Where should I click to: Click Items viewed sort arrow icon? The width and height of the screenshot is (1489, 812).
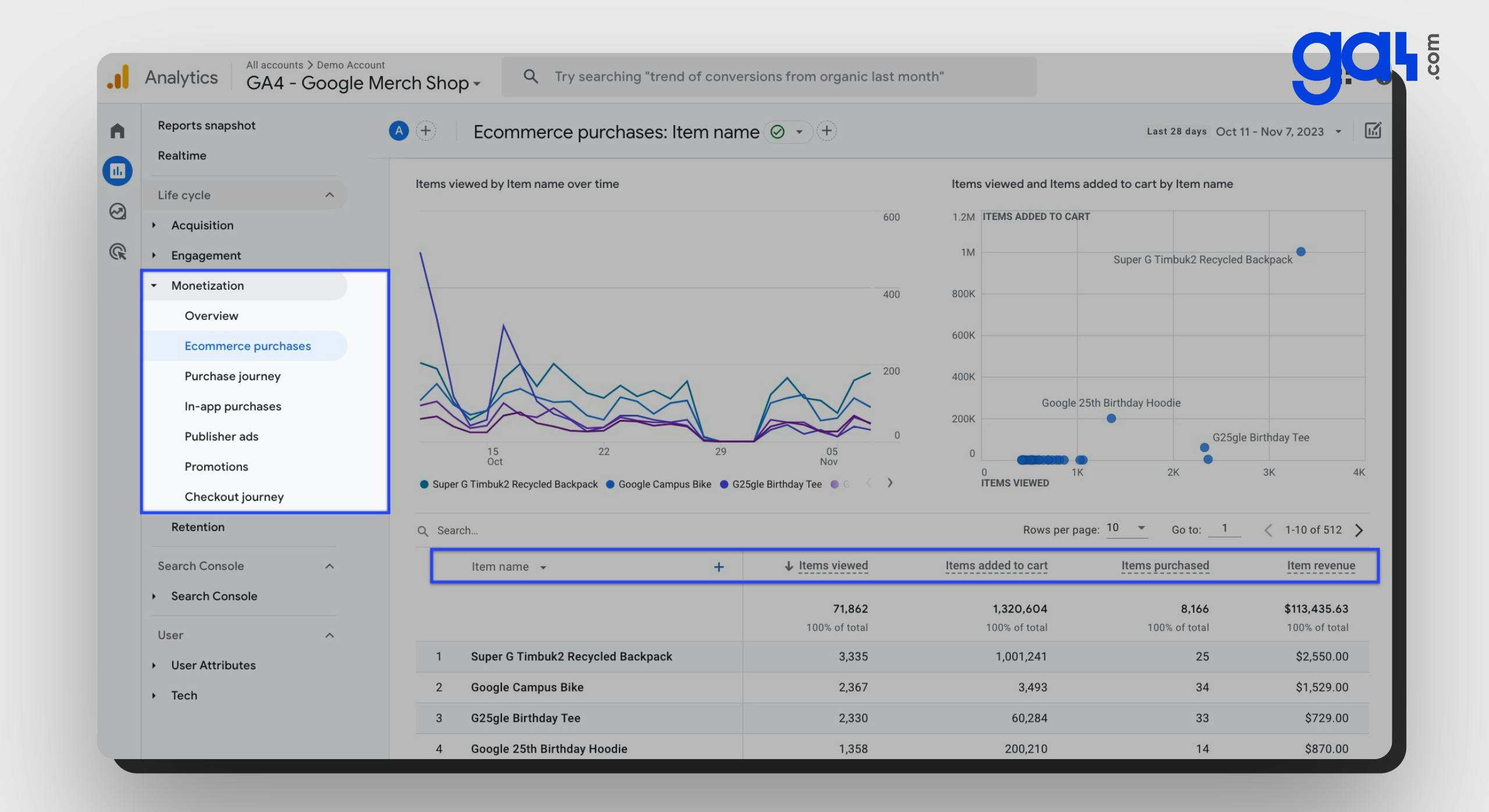pos(789,566)
